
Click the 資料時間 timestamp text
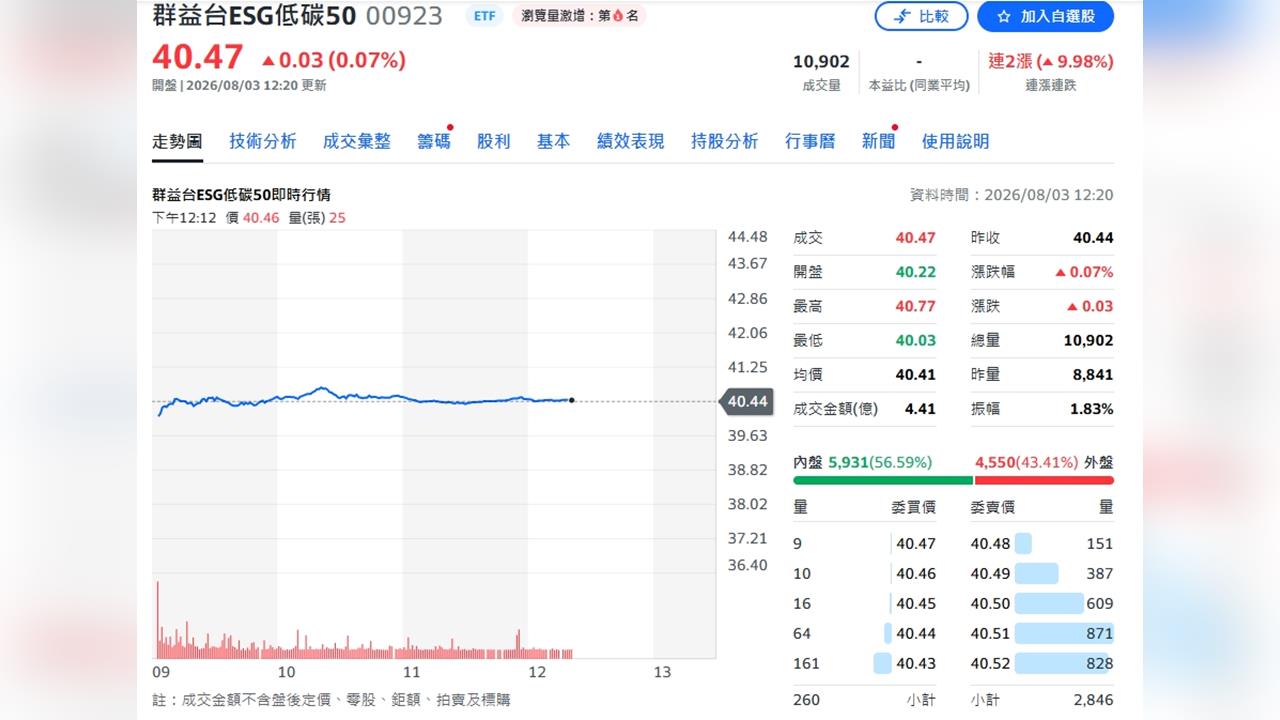1011,195
